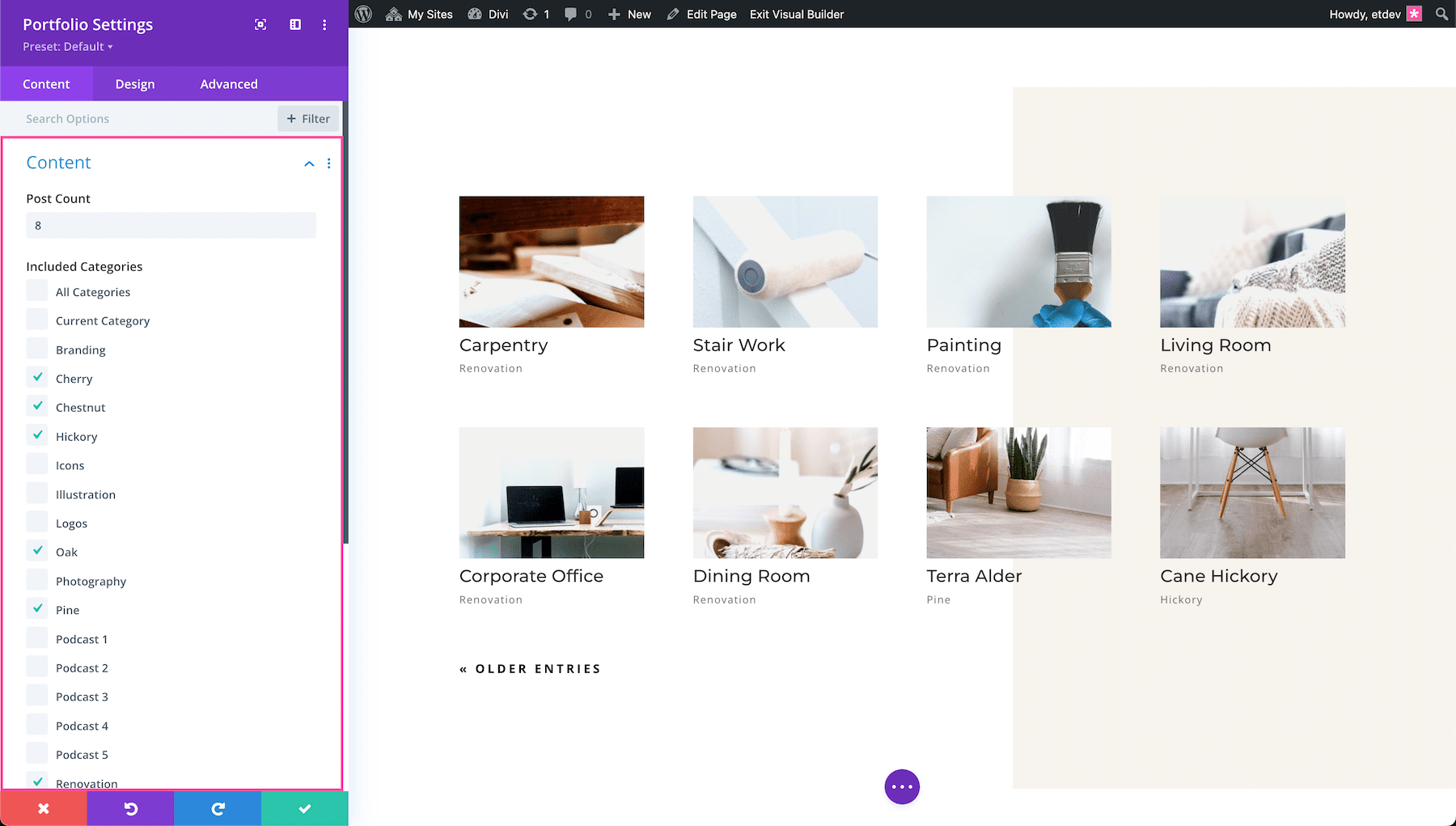Open the admin bar search icon

pyautogui.click(x=1441, y=14)
